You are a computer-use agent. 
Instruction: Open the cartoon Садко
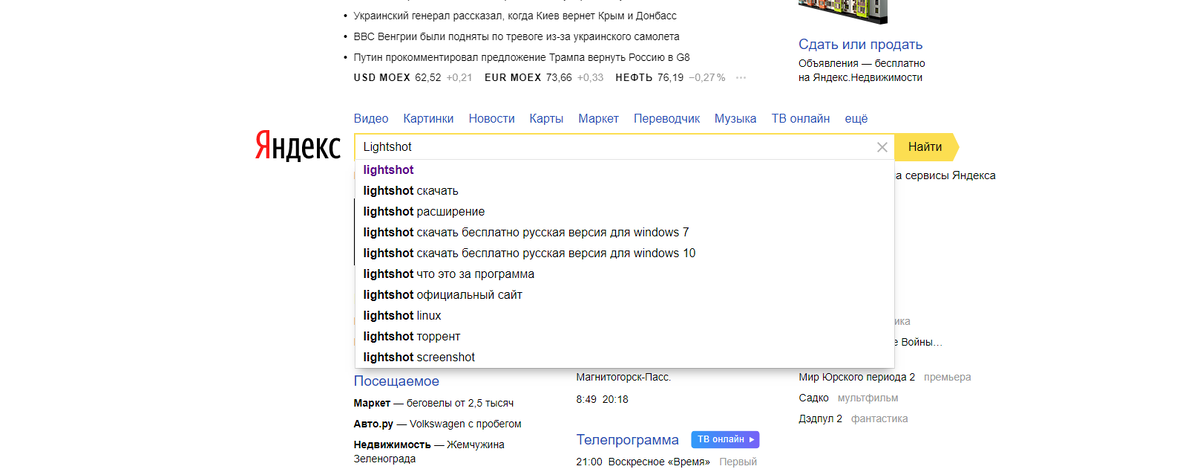814,398
